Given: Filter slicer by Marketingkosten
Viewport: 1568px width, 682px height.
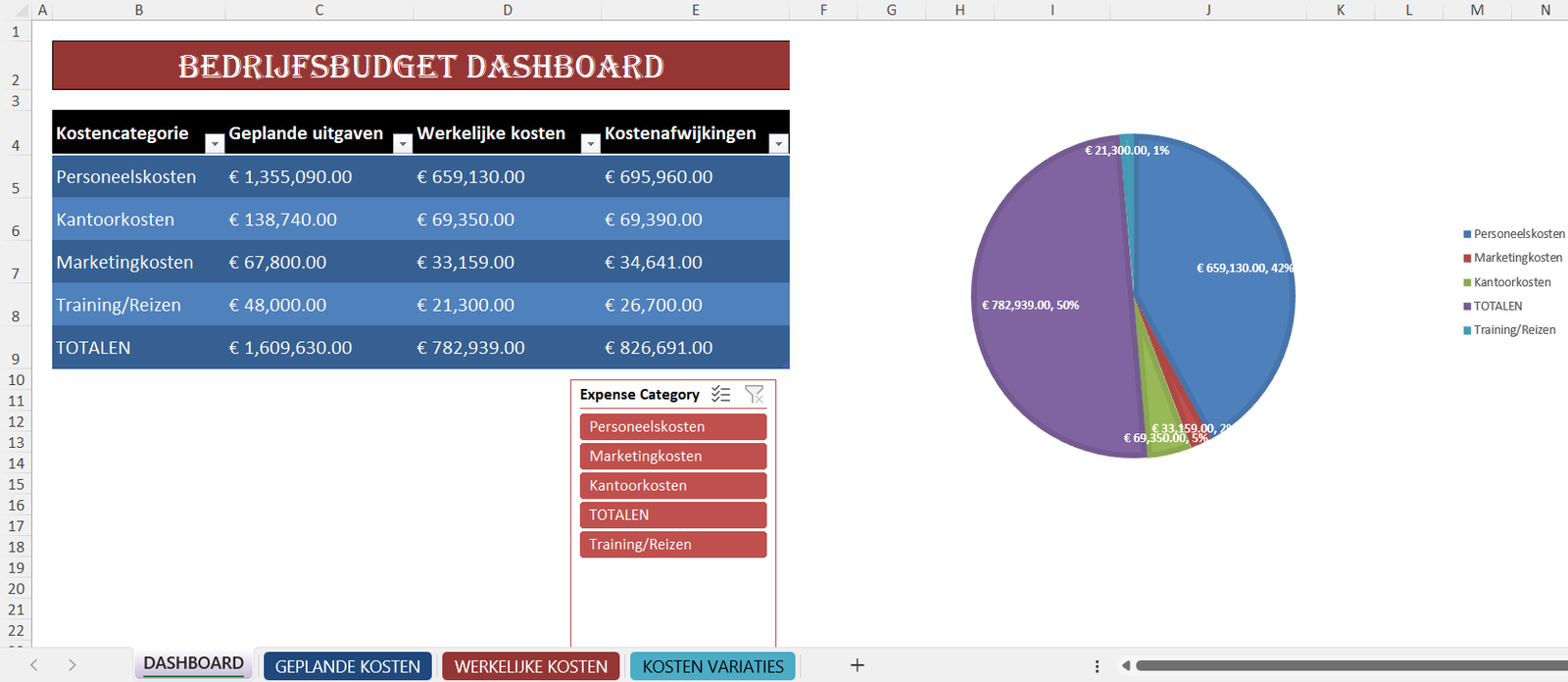Looking at the screenshot, I should [x=673, y=456].
